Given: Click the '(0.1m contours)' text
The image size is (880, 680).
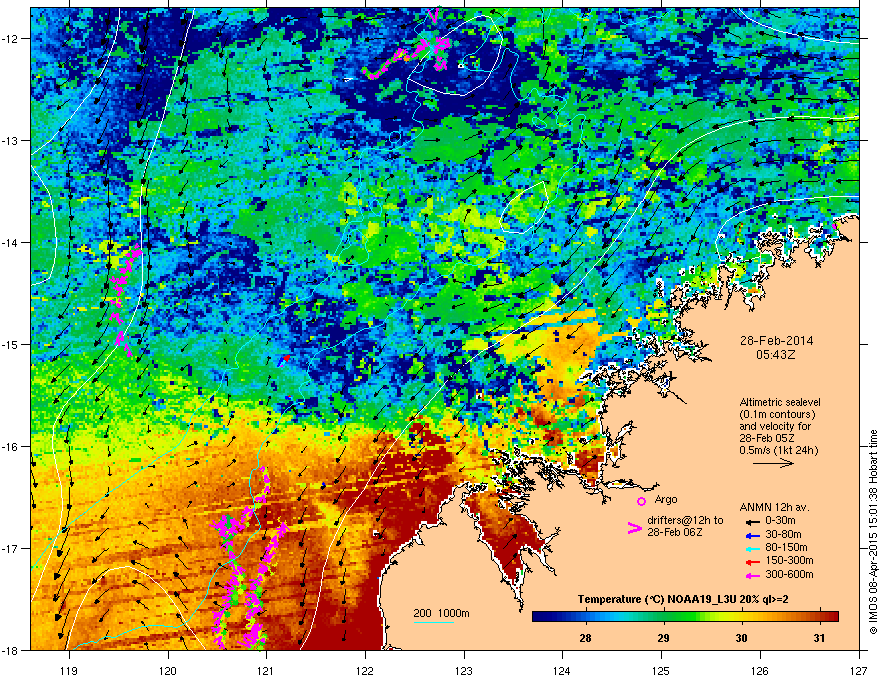Looking at the screenshot, I should tap(777, 414).
